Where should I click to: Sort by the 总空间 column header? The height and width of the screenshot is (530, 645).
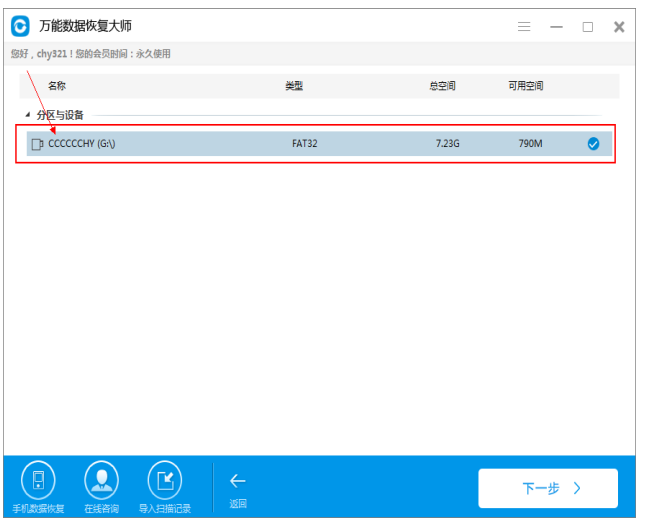click(442, 86)
